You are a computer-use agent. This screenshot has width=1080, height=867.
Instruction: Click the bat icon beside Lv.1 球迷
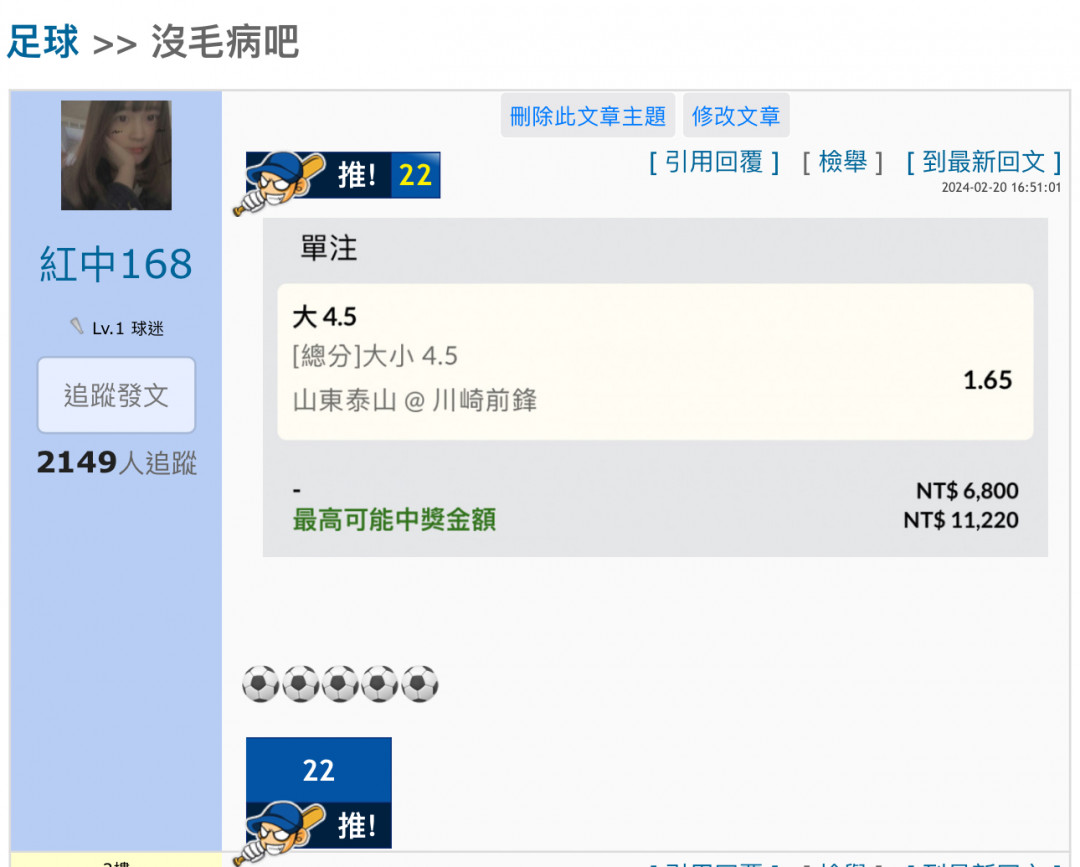[x=76, y=326]
